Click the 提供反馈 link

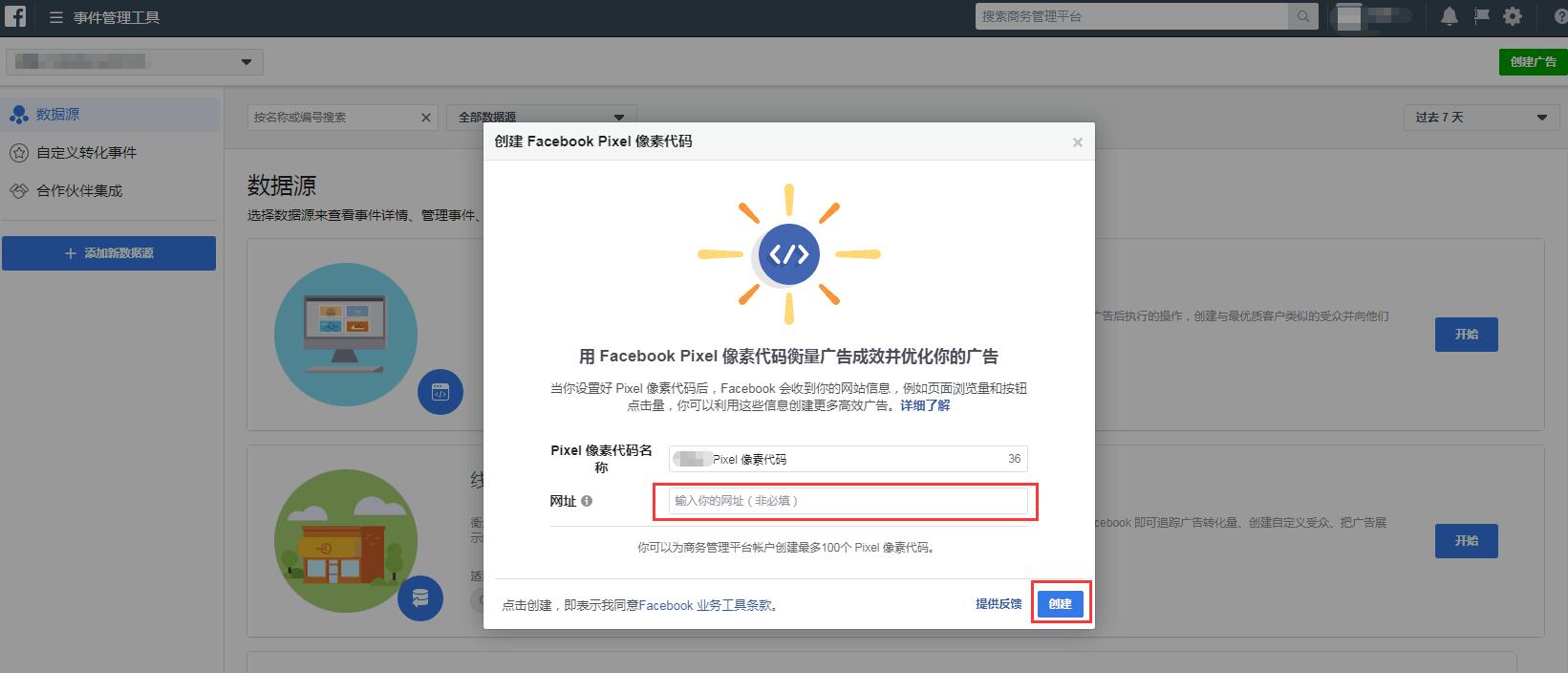pyautogui.click(x=999, y=604)
